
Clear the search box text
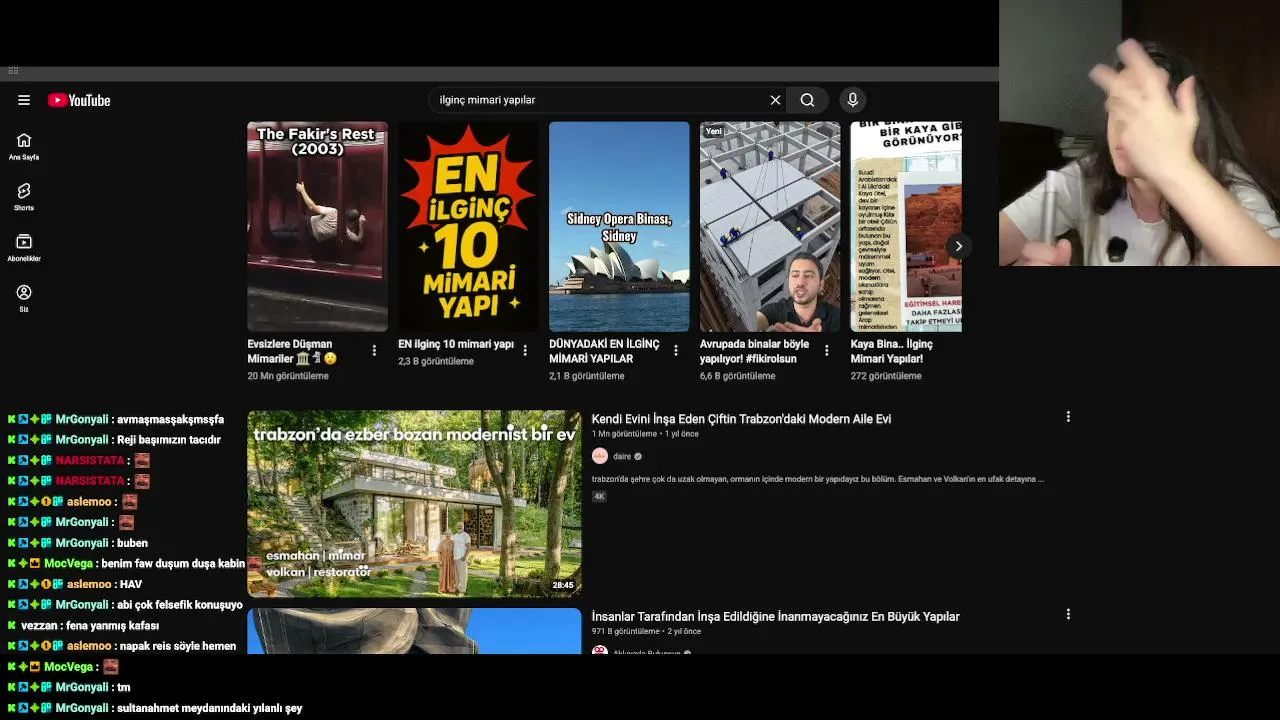click(775, 100)
